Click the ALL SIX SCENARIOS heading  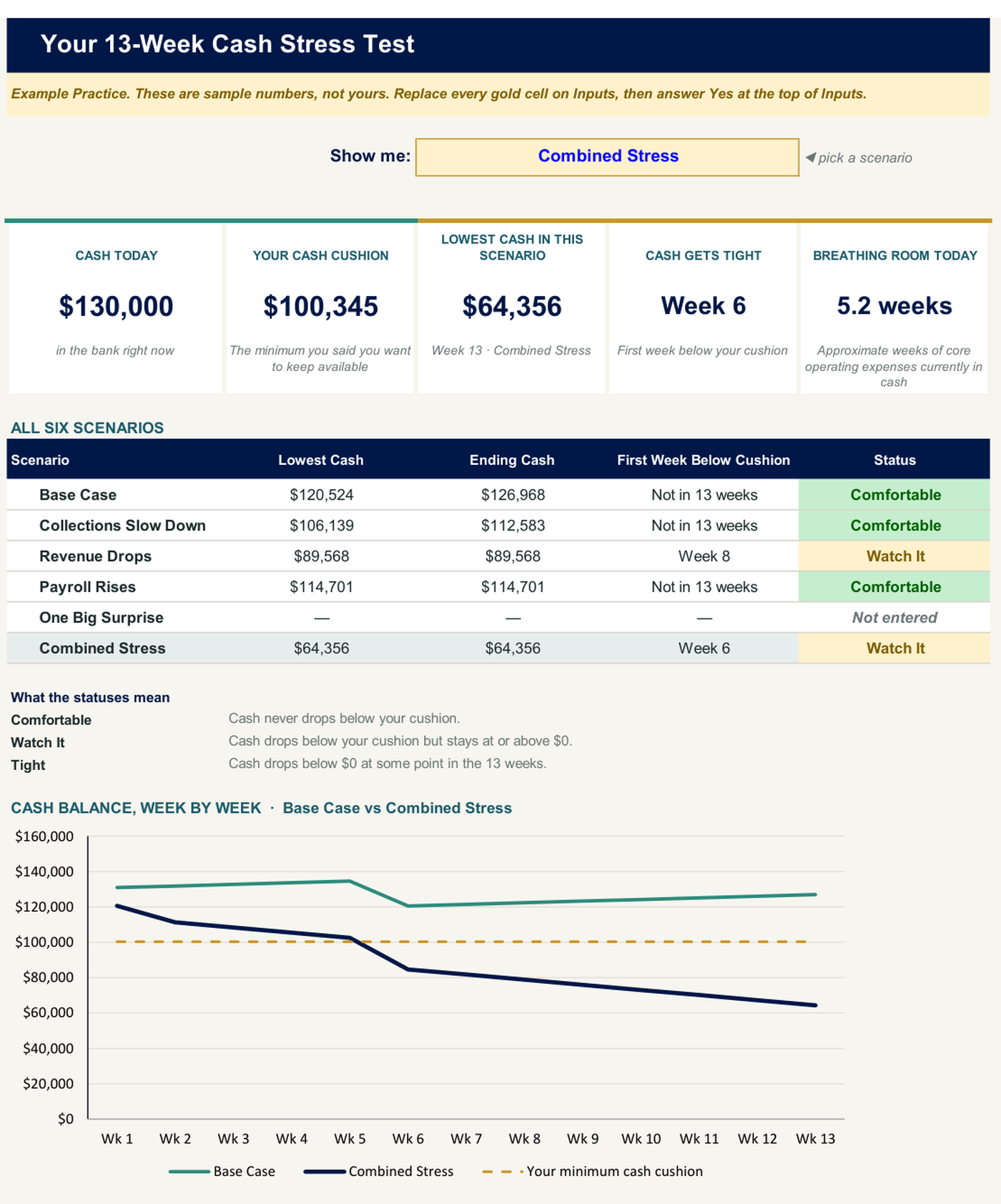click(x=87, y=428)
